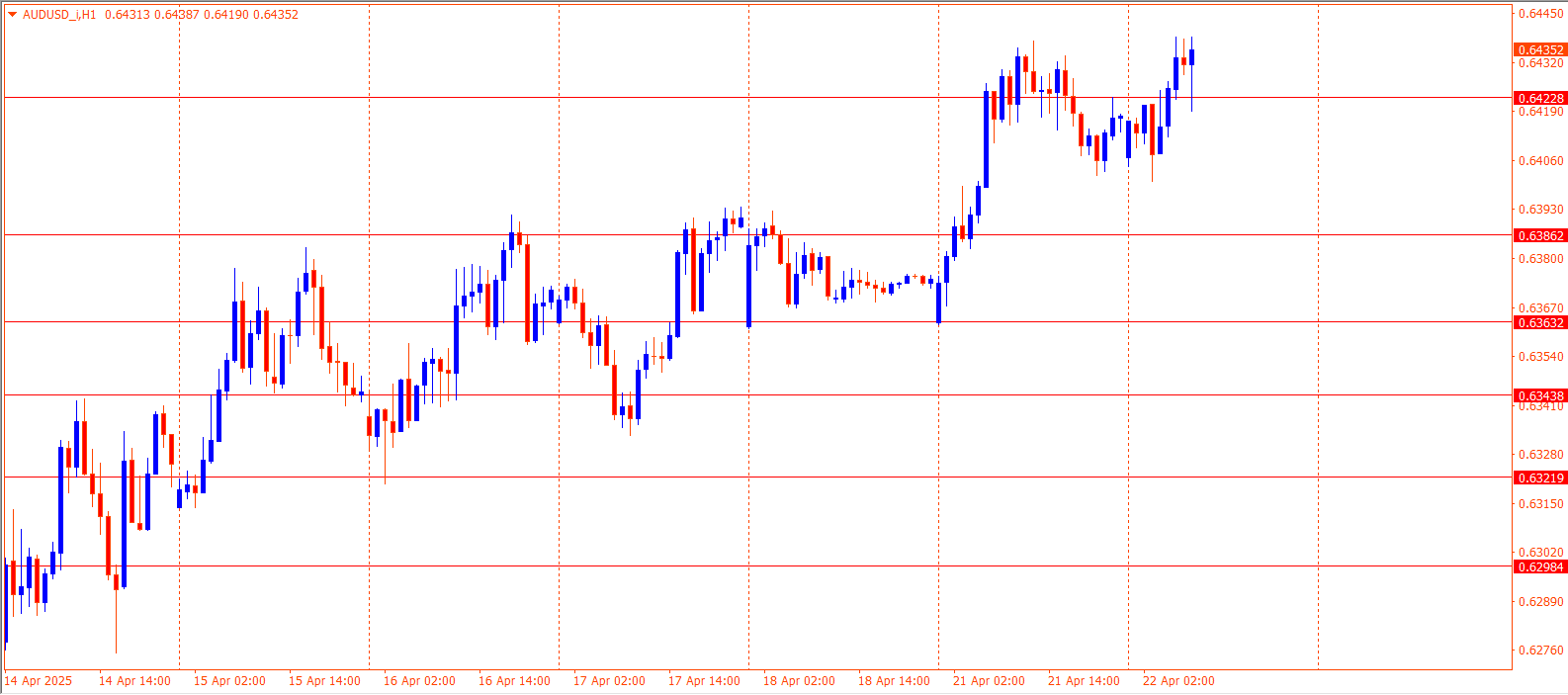Click the 0.63150 price scale value
This screenshot has width=1568, height=695.
click(x=1541, y=504)
